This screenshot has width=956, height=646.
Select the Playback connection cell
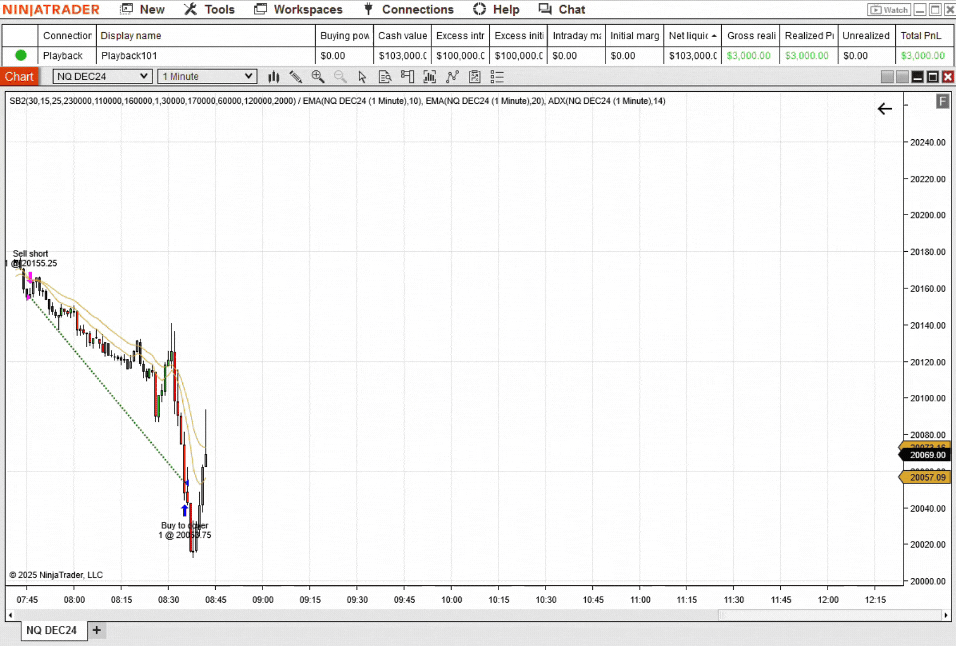coord(67,55)
